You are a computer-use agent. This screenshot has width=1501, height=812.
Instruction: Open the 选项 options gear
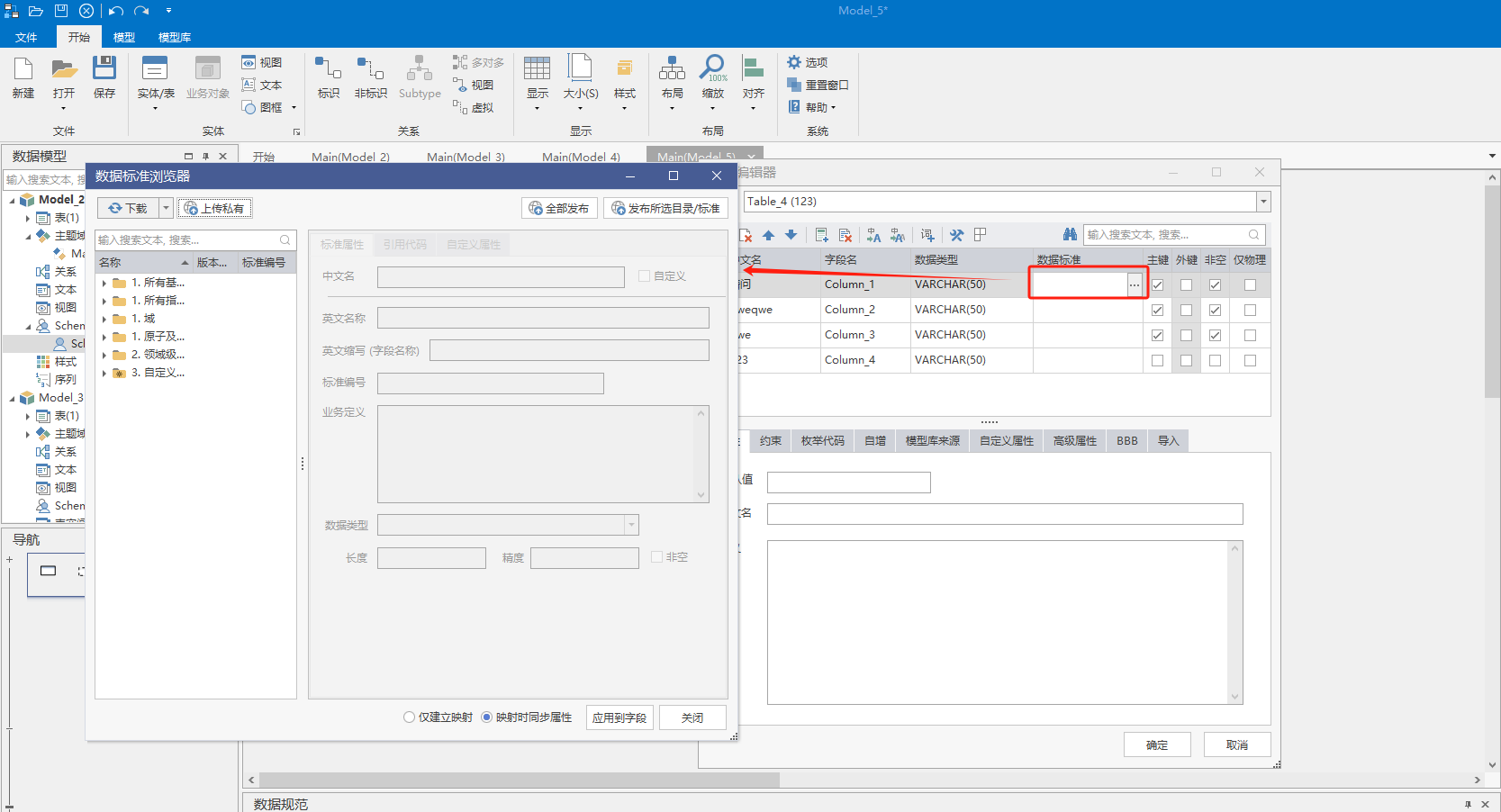point(794,62)
